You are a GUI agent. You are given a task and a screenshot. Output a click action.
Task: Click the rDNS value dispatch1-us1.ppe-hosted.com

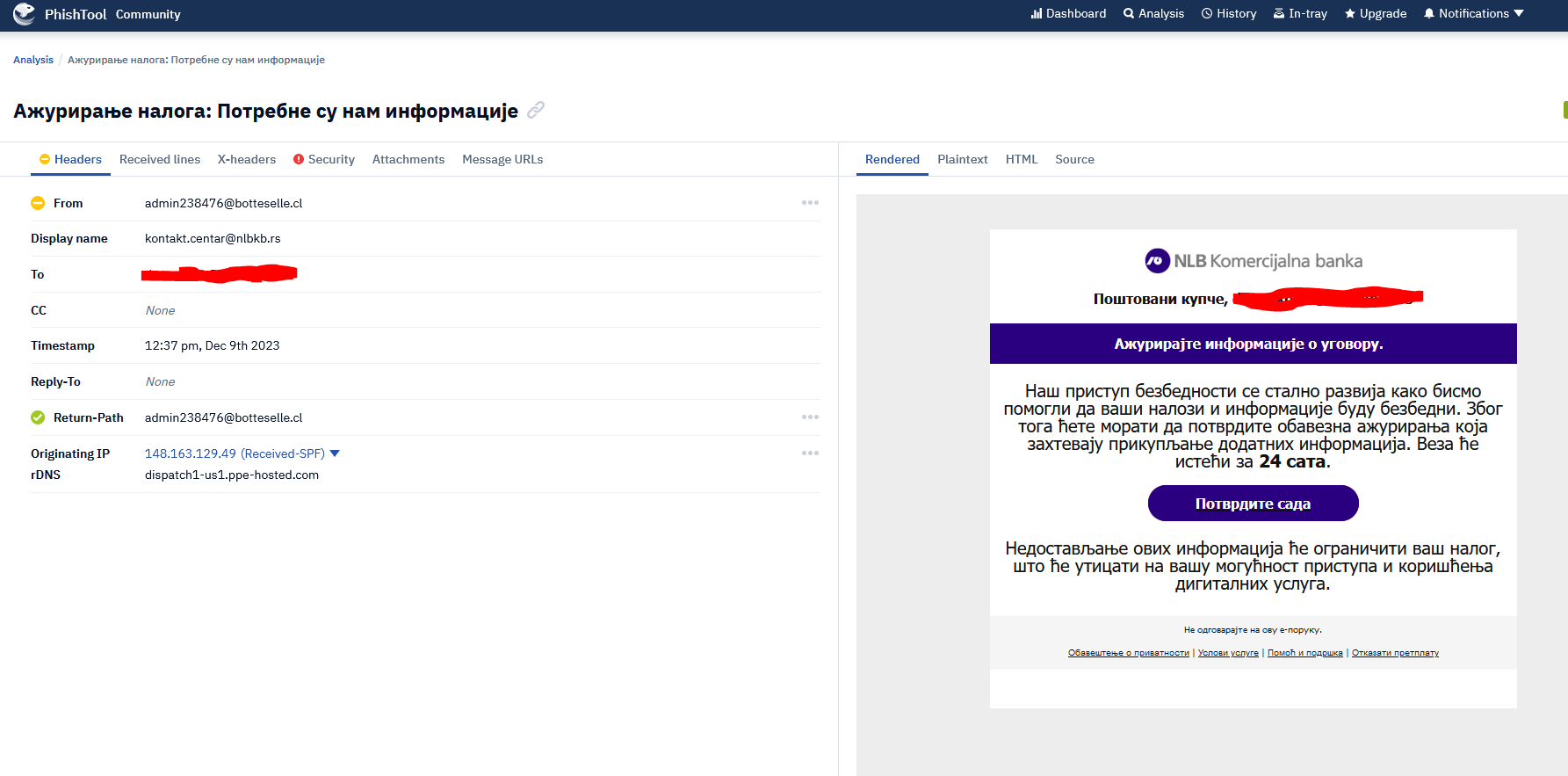[232, 475]
